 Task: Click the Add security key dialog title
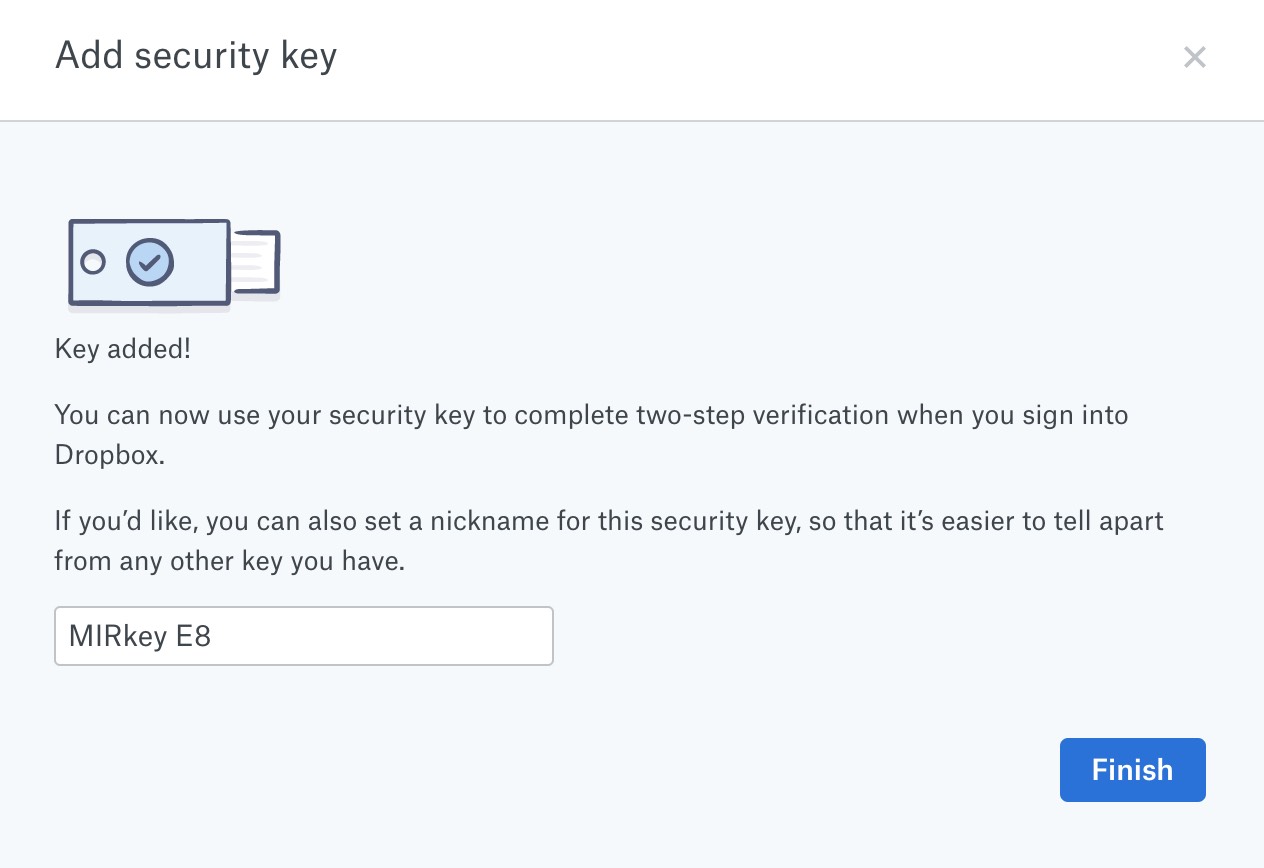click(196, 57)
